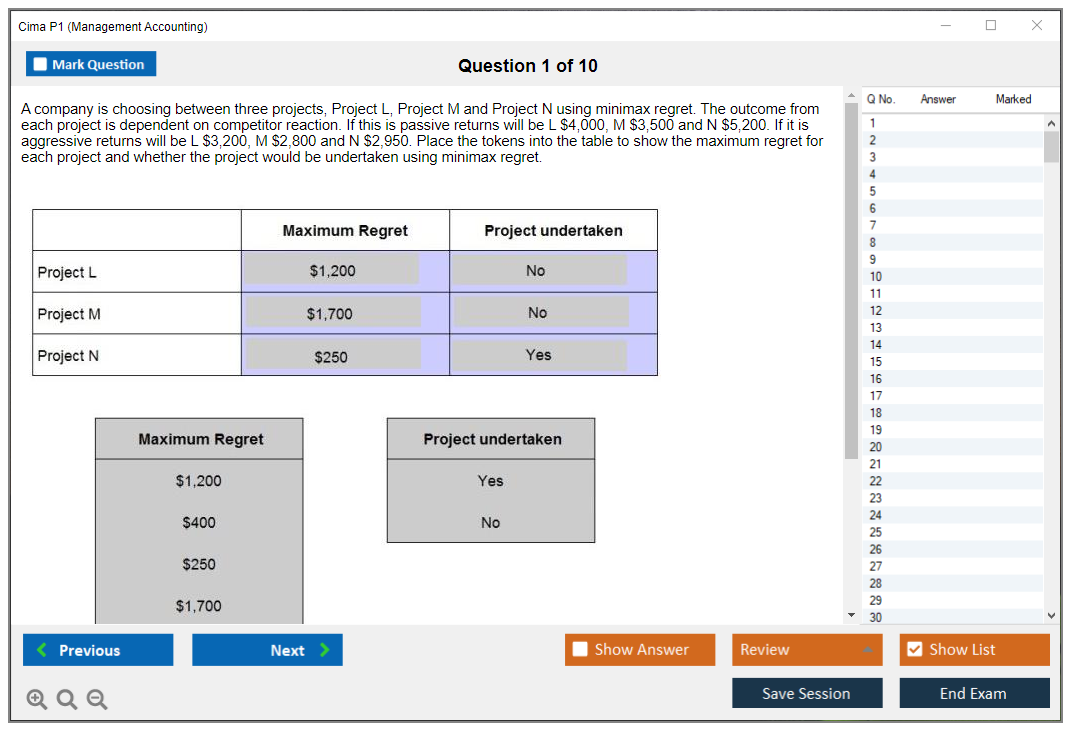Select the $400 Maximum Regret token
This screenshot has width=1075, height=735.
pos(199,523)
